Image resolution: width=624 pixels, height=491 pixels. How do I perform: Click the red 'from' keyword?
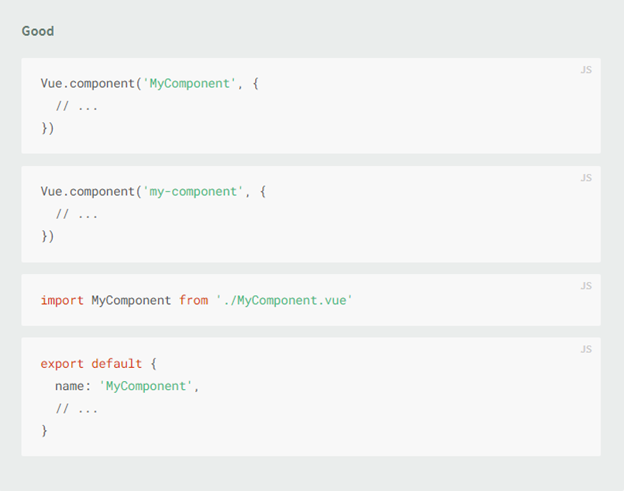193,300
